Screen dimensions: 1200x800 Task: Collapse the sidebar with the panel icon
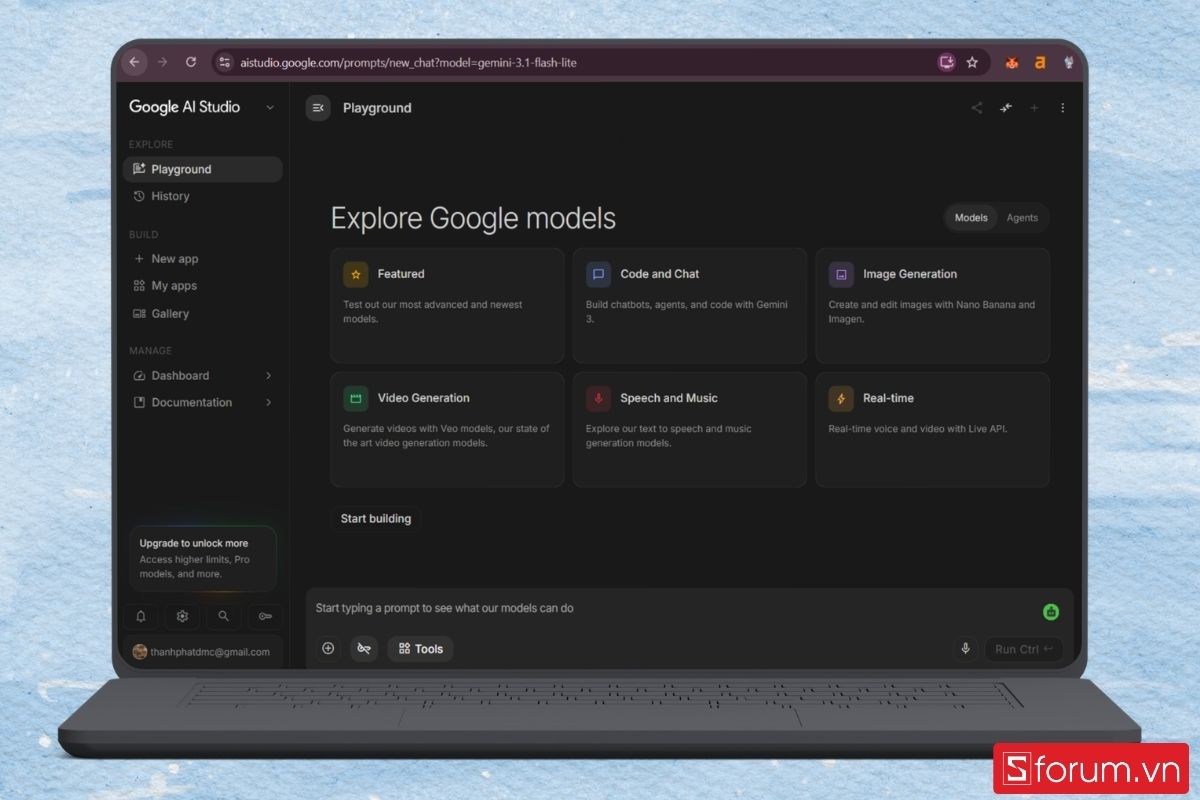click(318, 108)
